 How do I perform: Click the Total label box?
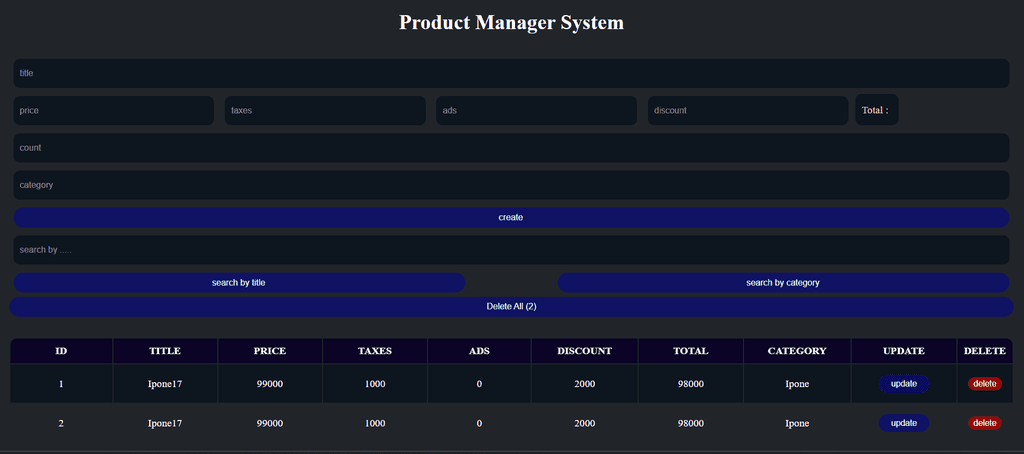(876, 110)
